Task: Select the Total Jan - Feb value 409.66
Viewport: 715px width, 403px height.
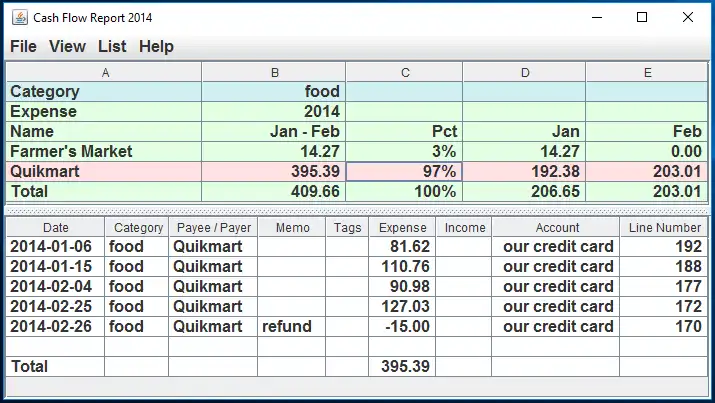Action: (273, 192)
